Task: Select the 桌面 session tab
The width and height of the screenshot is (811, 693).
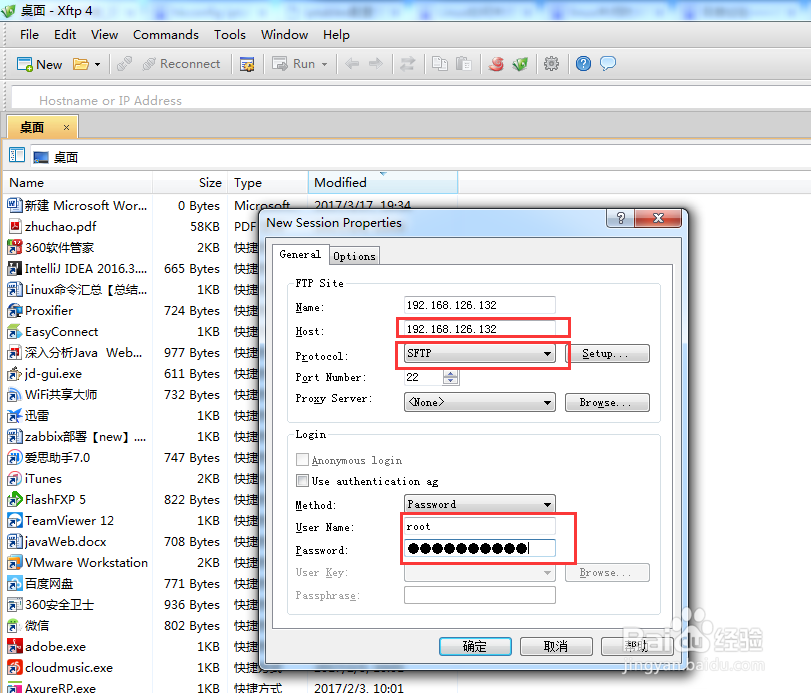Action: [42, 127]
